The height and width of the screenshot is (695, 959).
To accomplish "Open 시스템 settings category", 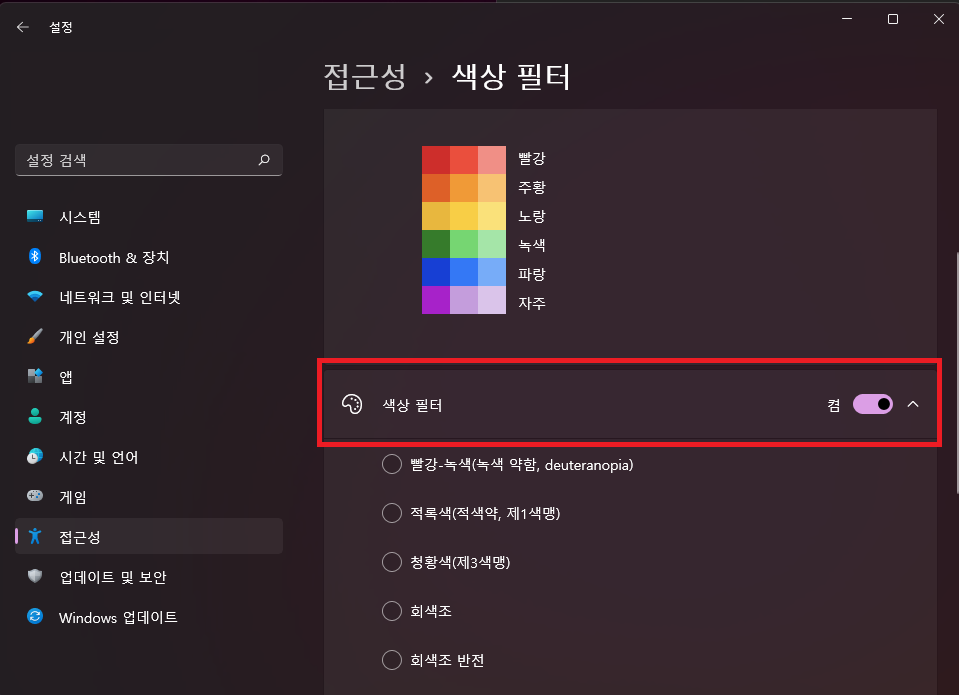I will coord(149,217).
